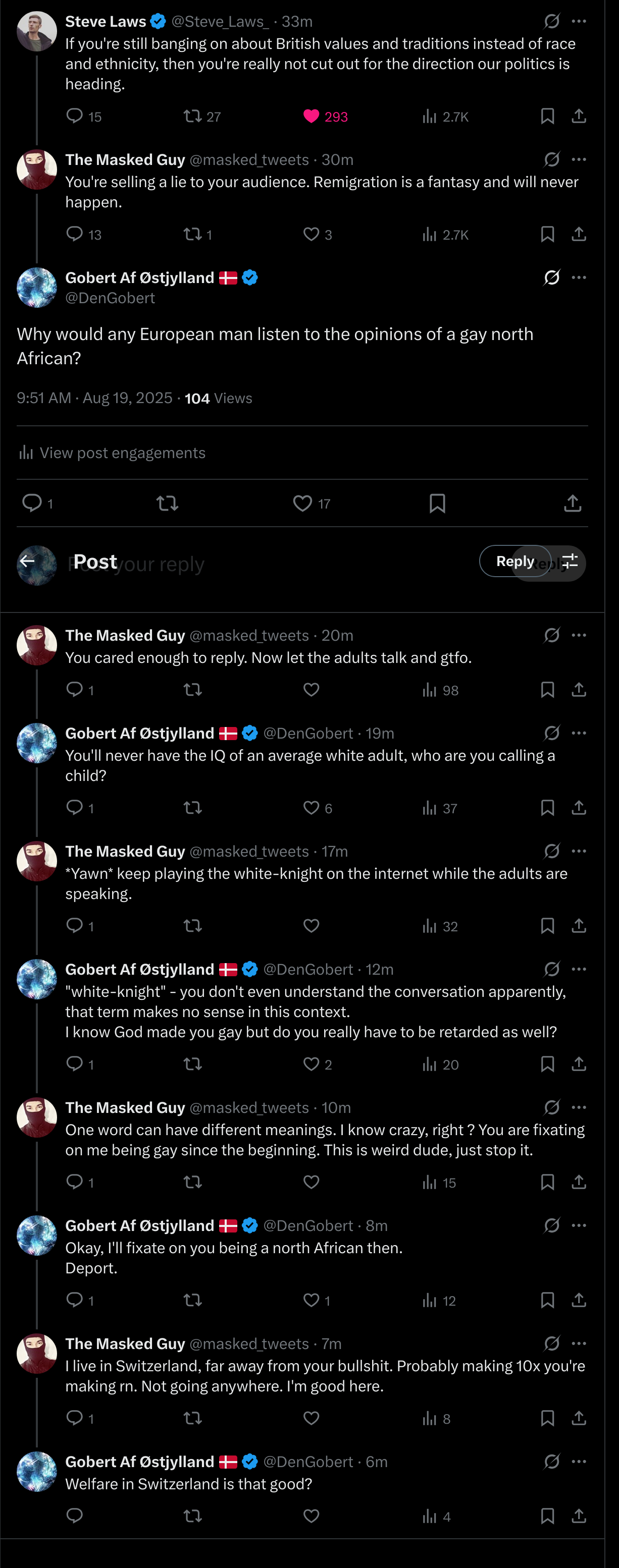Repost Steve Laws' top post
The width and height of the screenshot is (619, 1568).
click(x=193, y=116)
